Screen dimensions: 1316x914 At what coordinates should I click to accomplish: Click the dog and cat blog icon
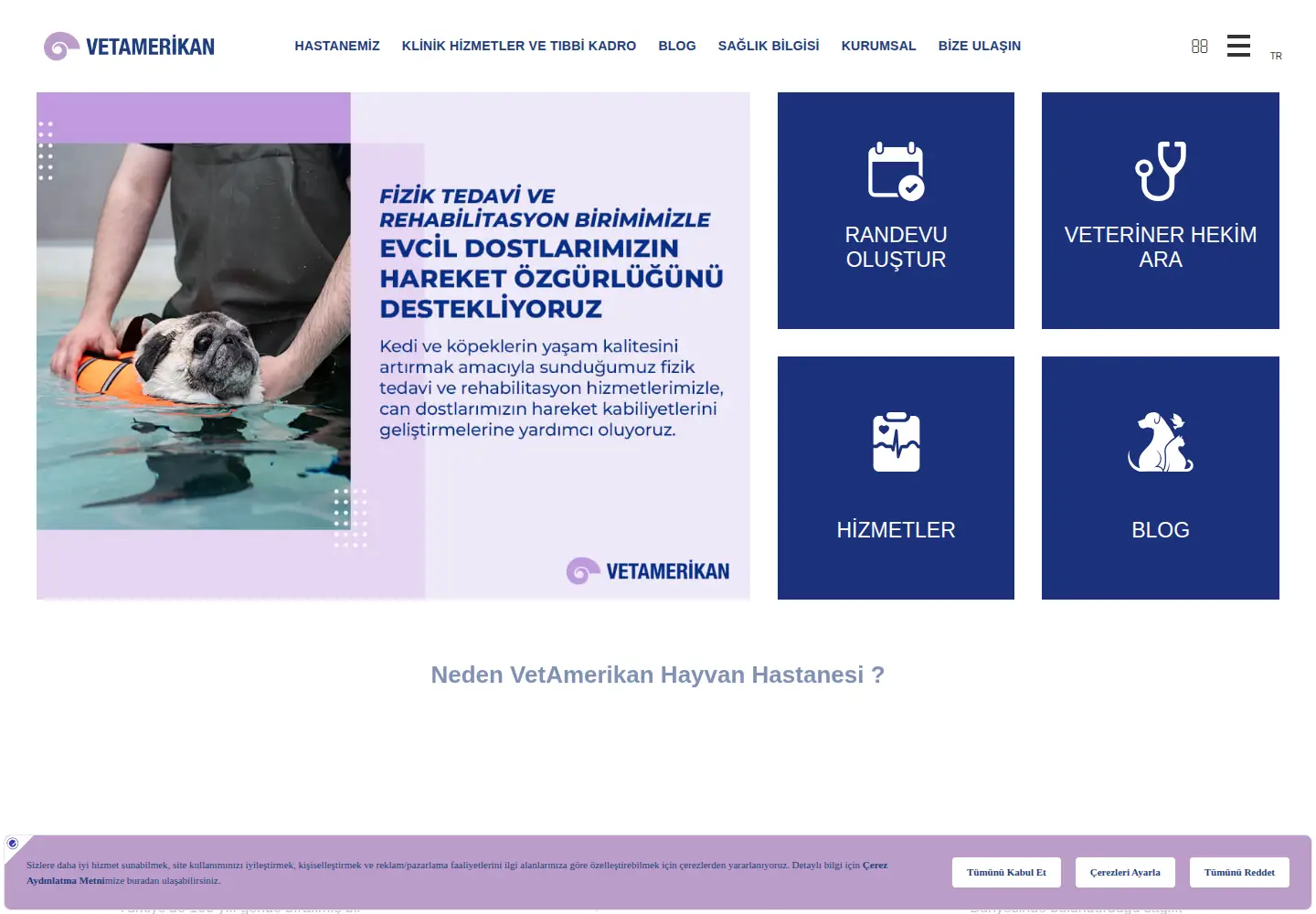(1161, 442)
